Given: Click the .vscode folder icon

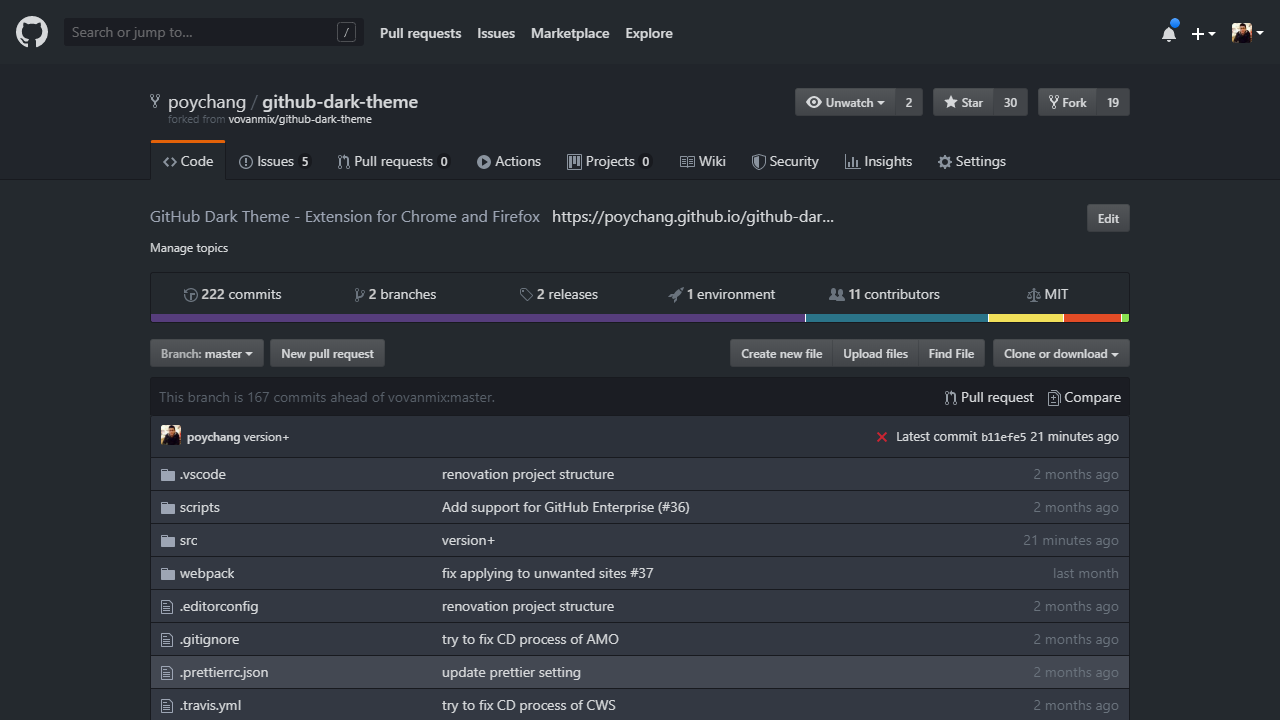Looking at the screenshot, I should (x=168, y=474).
